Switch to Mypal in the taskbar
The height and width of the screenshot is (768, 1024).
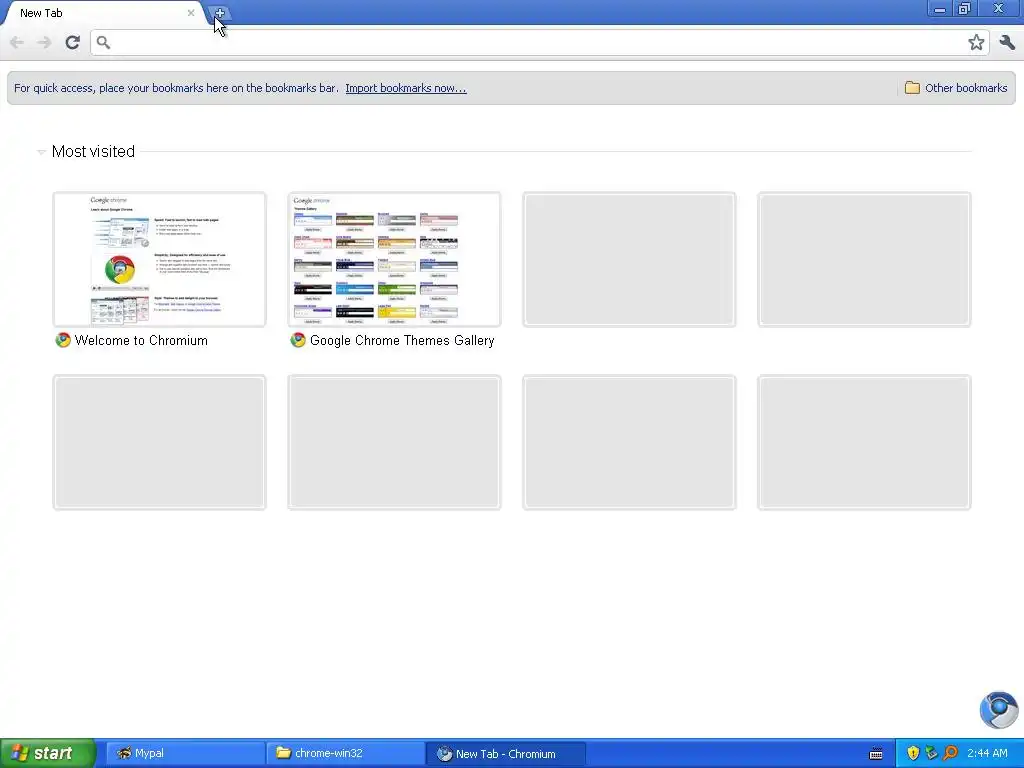coord(185,753)
